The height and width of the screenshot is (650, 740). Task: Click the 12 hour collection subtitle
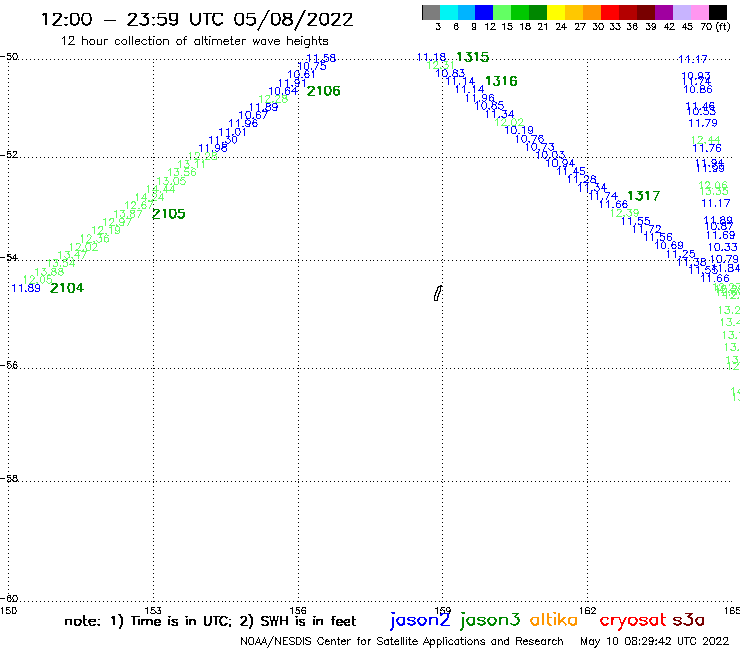pos(194,41)
